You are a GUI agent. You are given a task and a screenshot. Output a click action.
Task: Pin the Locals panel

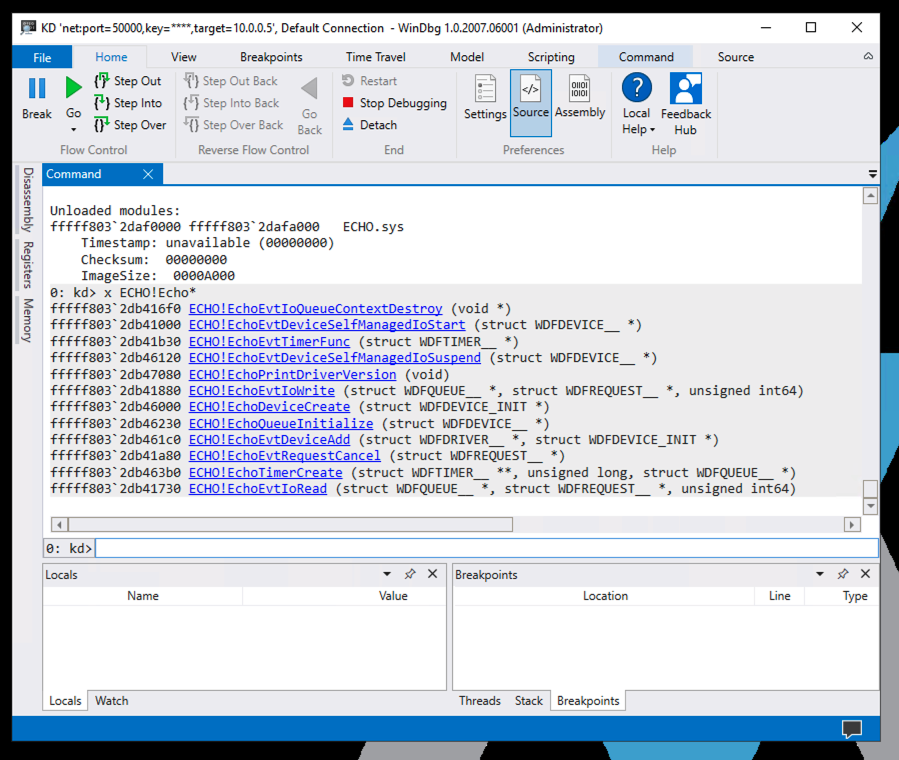[x=410, y=574]
